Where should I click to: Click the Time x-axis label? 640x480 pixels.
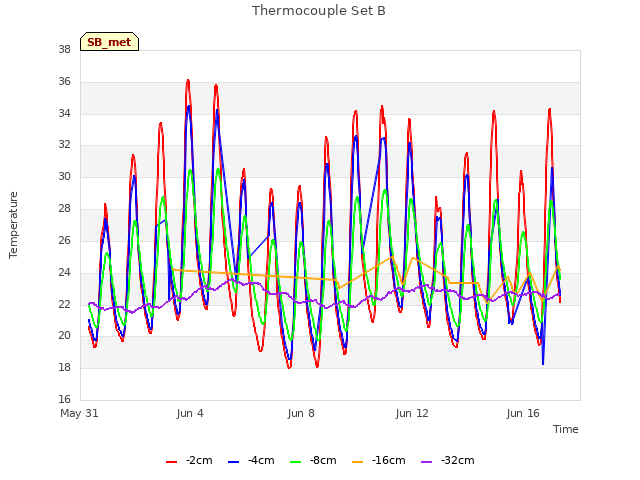click(566, 429)
